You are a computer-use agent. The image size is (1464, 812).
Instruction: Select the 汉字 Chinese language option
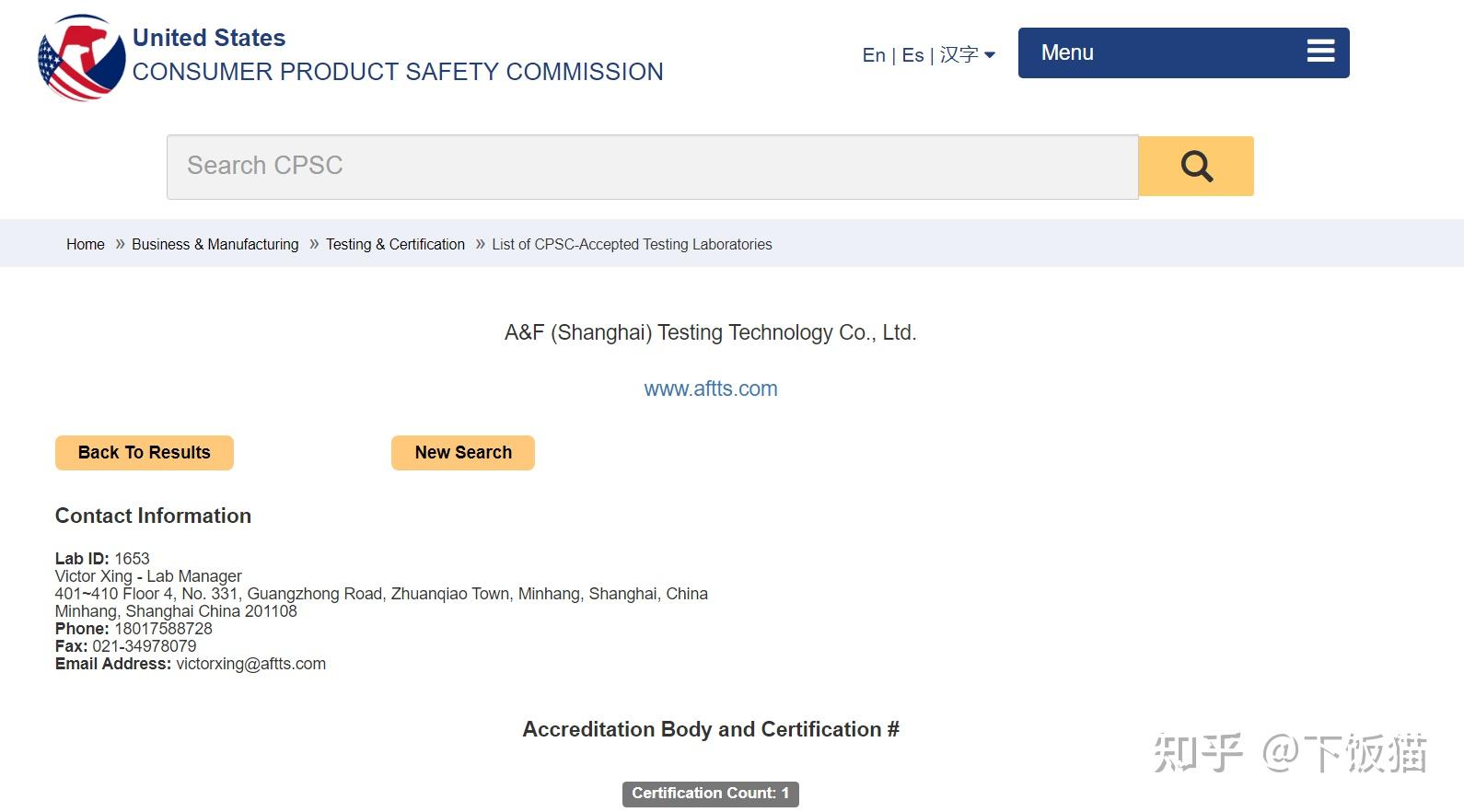click(x=959, y=55)
